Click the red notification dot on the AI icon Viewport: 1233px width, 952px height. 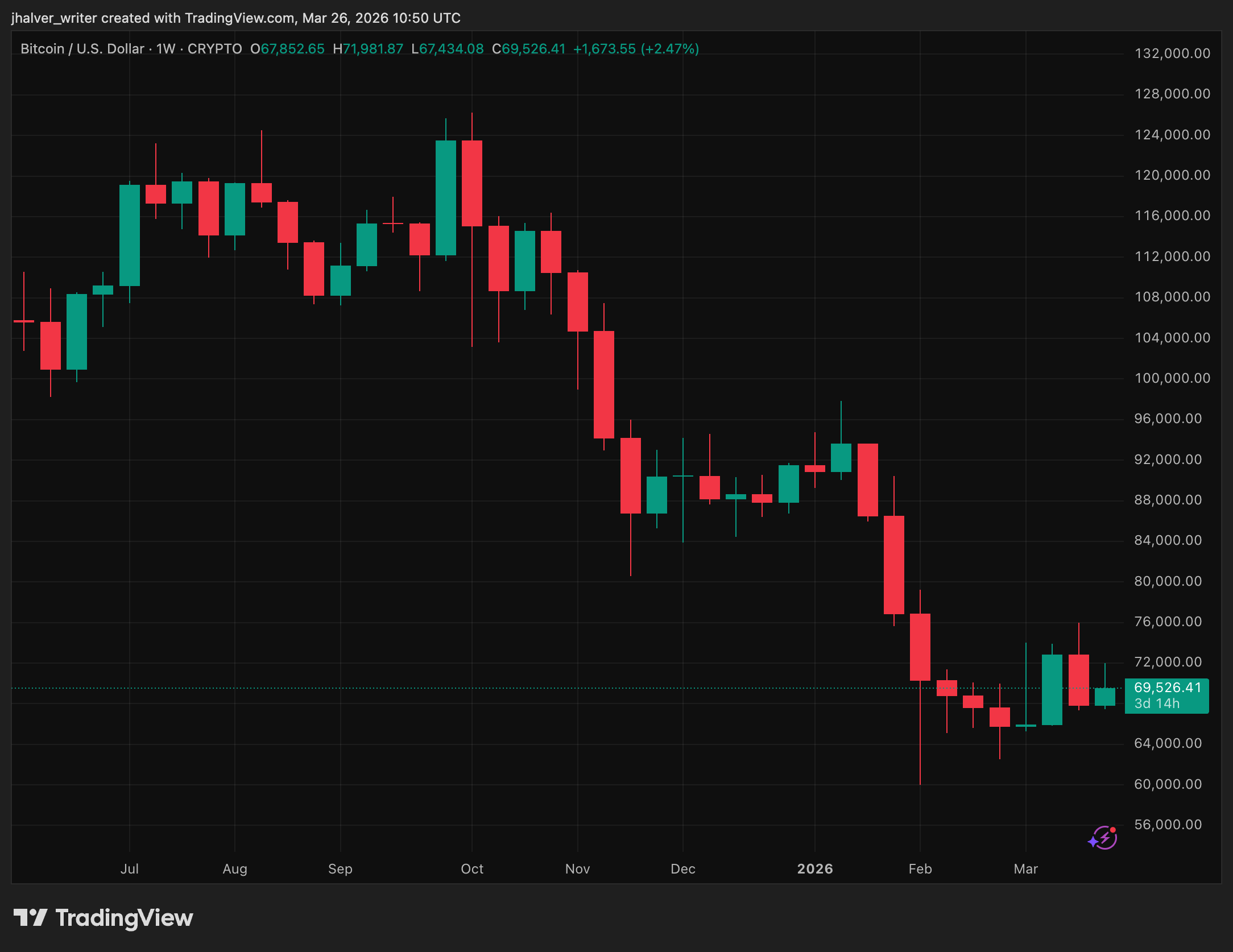[x=1113, y=830]
